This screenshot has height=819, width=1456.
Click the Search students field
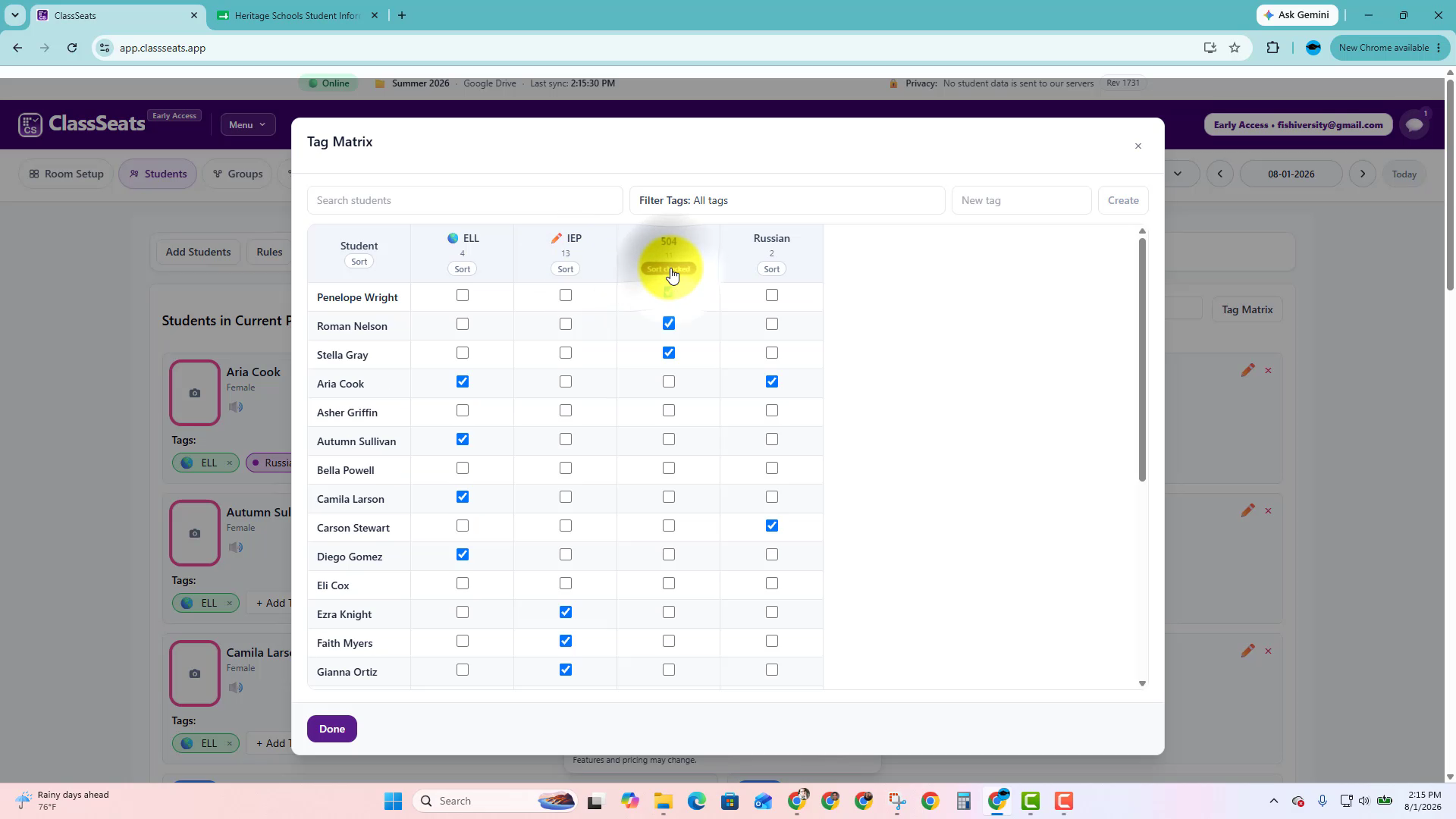point(465,200)
